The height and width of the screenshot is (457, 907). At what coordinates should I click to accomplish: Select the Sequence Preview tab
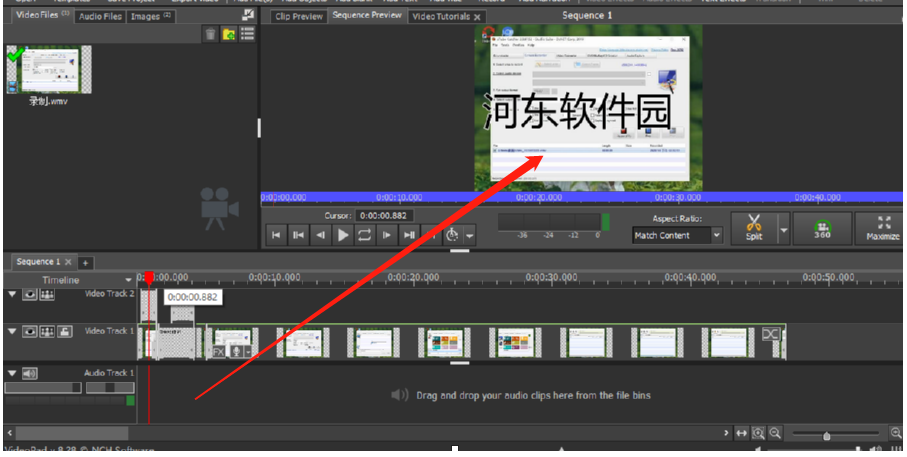click(x=367, y=15)
